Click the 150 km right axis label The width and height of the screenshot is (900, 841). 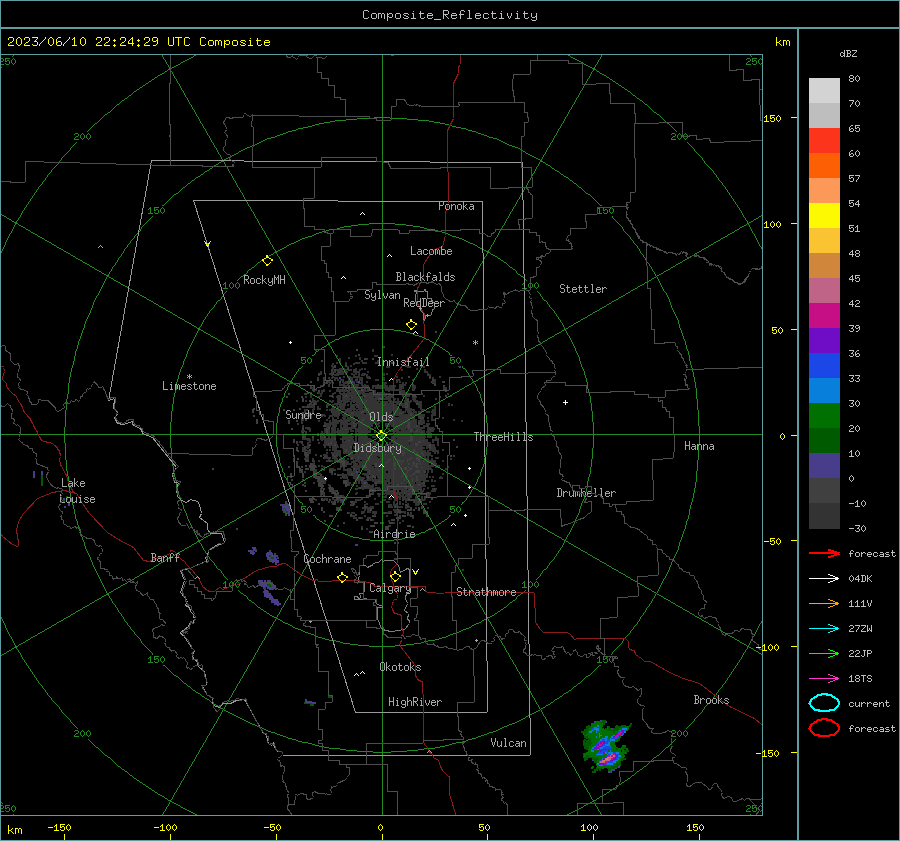773,118
